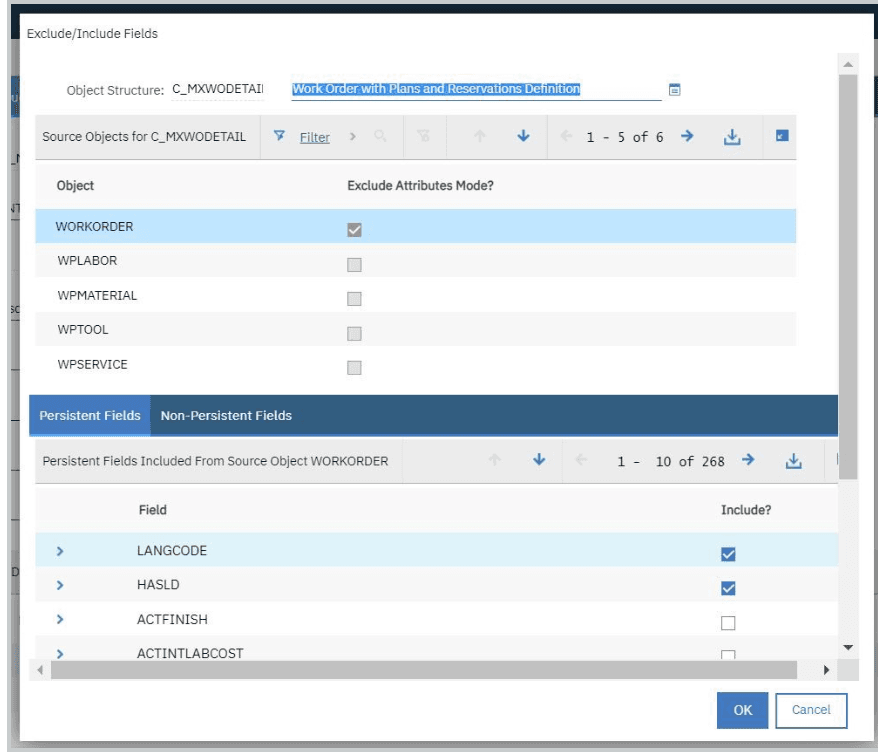Select the WORKORDER object row
The height and width of the screenshot is (752, 878).
[x=415, y=226]
